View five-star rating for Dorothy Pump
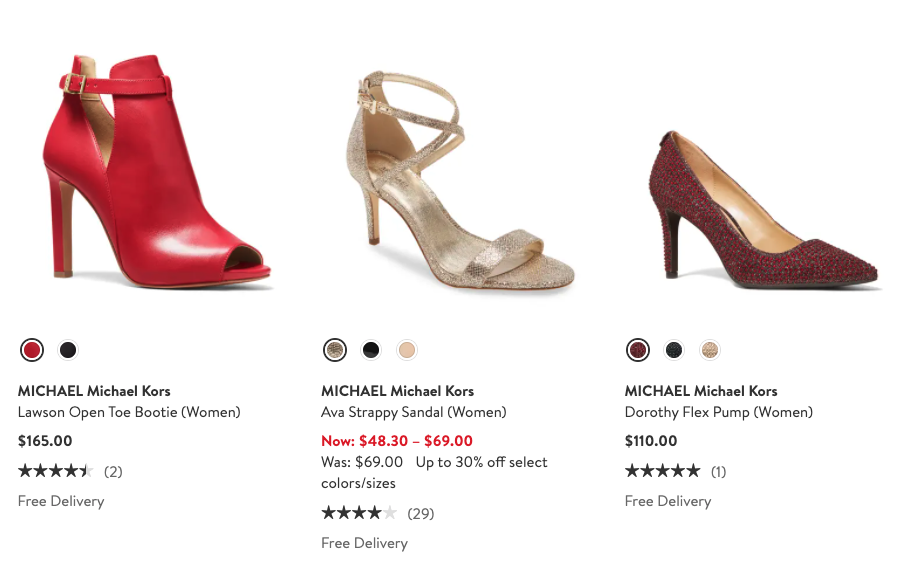905x569 pixels. click(662, 471)
